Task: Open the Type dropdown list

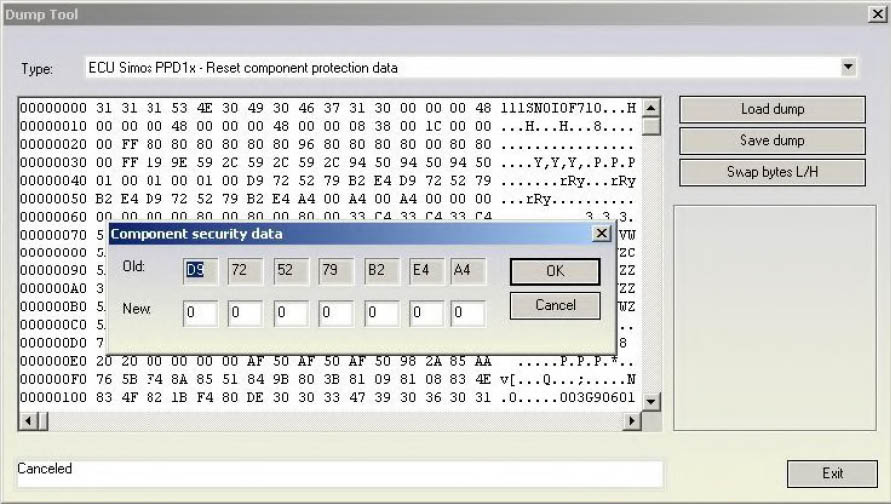Action: pyautogui.click(x=848, y=68)
